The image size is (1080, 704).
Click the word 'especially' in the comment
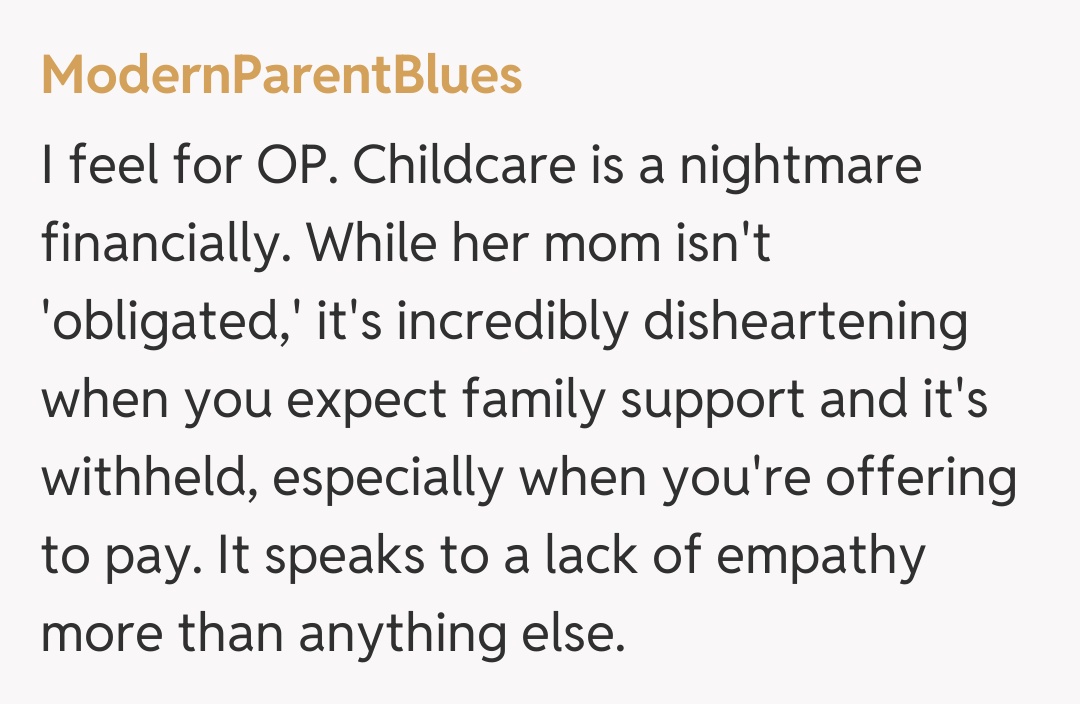[x=387, y=479]
